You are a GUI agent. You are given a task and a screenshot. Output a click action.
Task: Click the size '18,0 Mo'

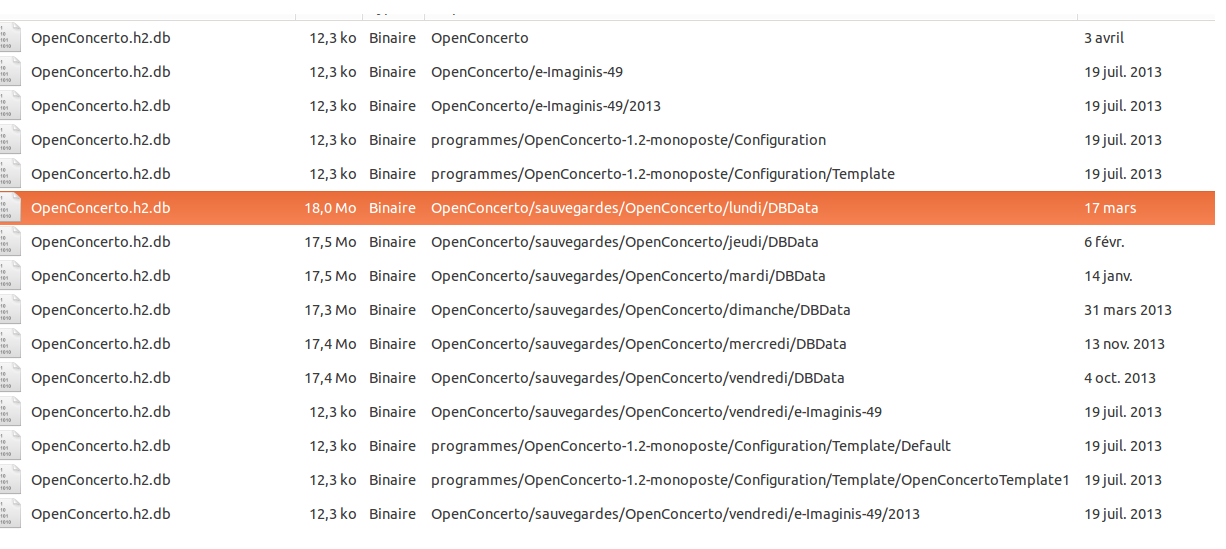pos(331,208)
